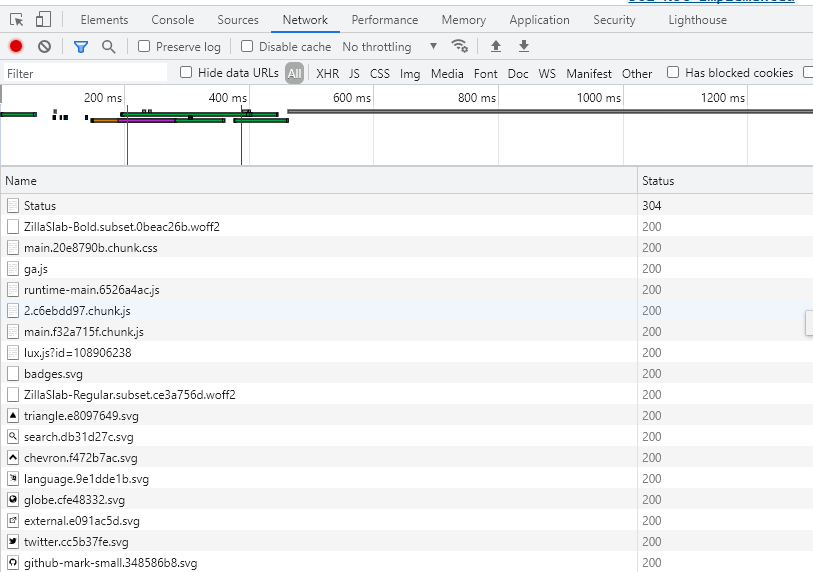This screenshot has height=572, width=813.
Task: Open the No throttling dropdown
Action: click(390, 47)
